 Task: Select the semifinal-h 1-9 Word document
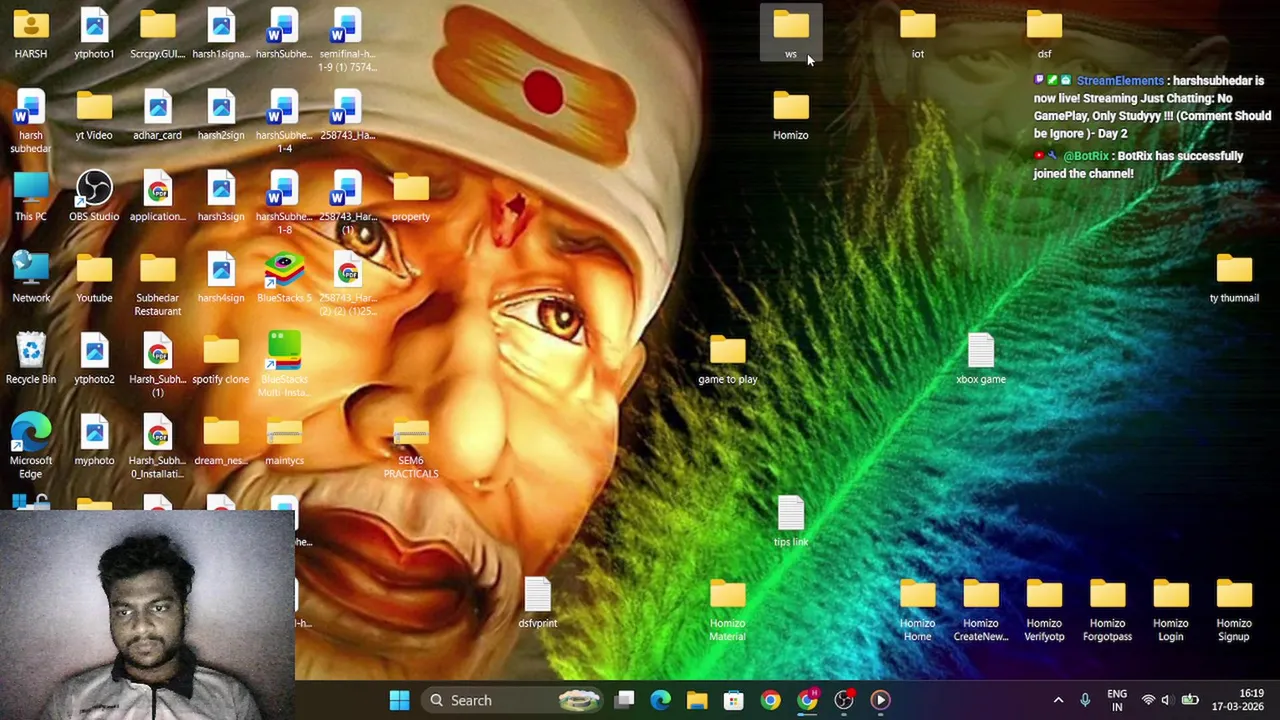click(347, 40)
